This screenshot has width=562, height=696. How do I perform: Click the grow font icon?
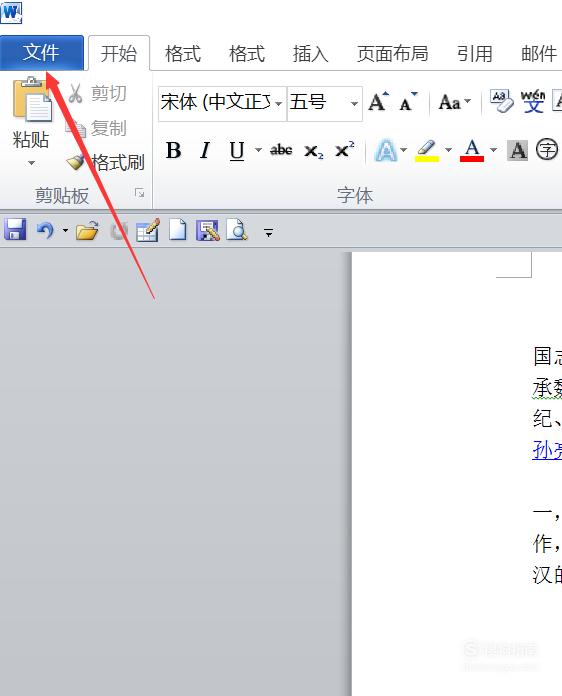[x=379, y=102]
